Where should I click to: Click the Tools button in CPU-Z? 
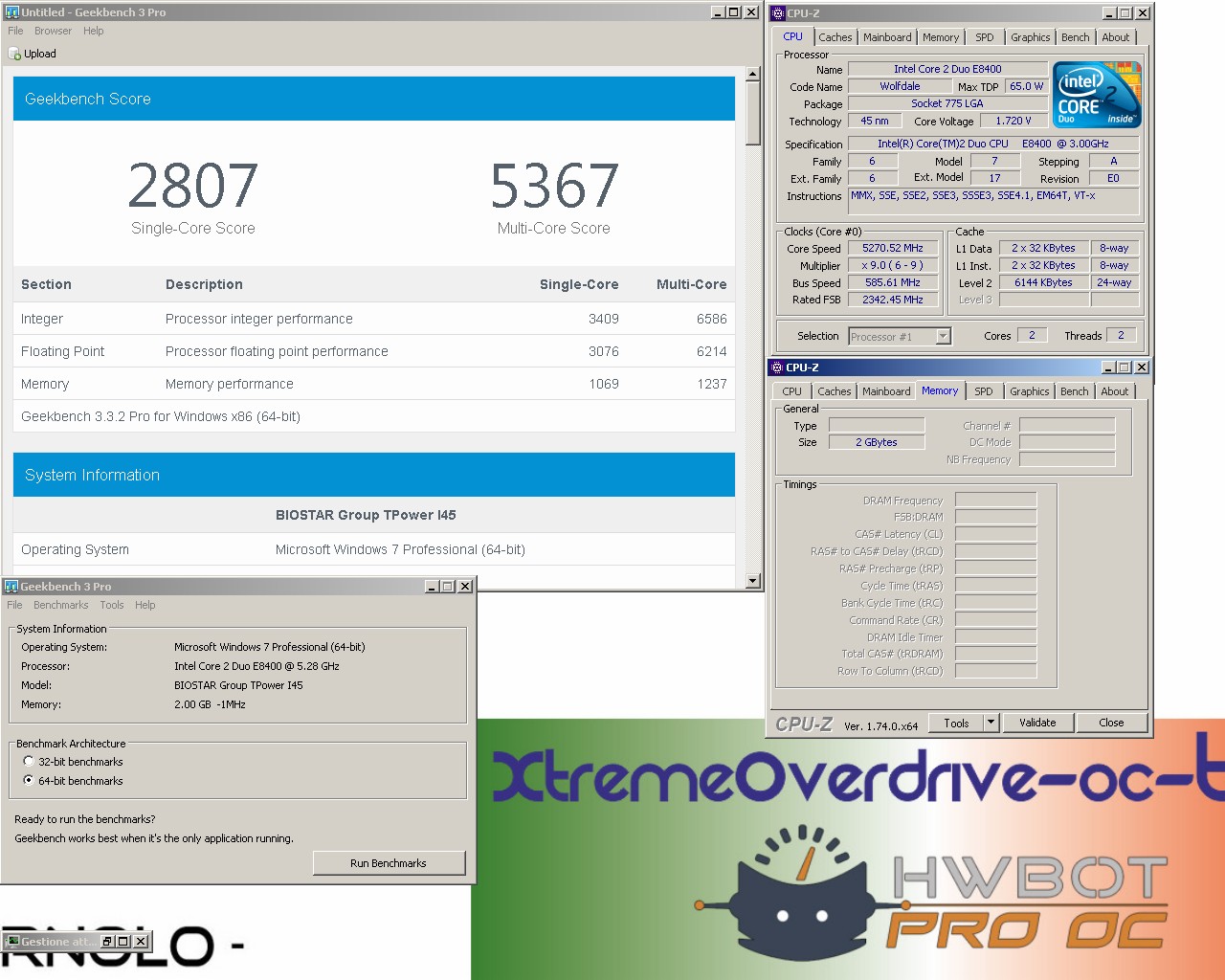click(956, 723)
